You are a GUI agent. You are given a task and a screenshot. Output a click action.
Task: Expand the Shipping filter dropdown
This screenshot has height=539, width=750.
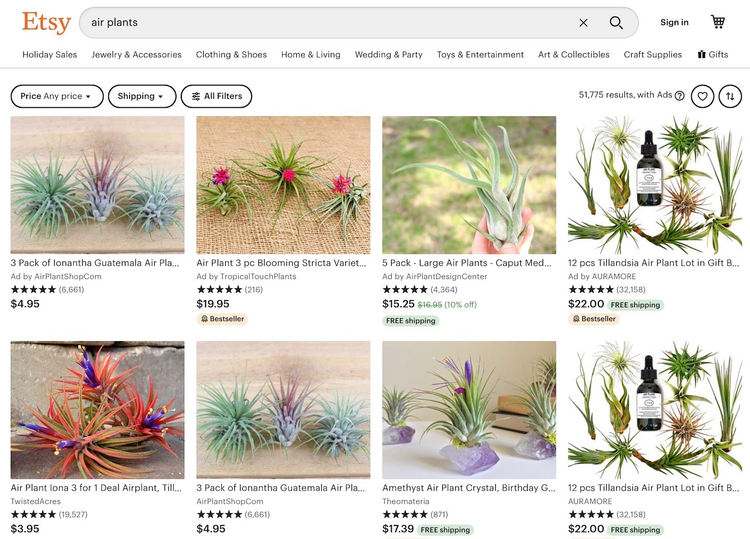(142, 96)
